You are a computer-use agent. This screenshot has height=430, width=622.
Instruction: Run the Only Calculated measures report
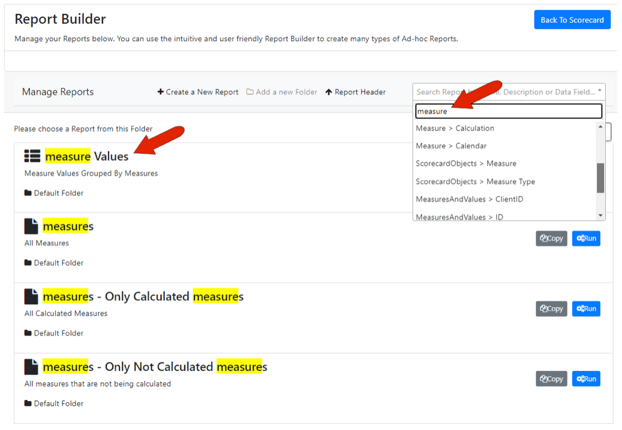point(586,309)
